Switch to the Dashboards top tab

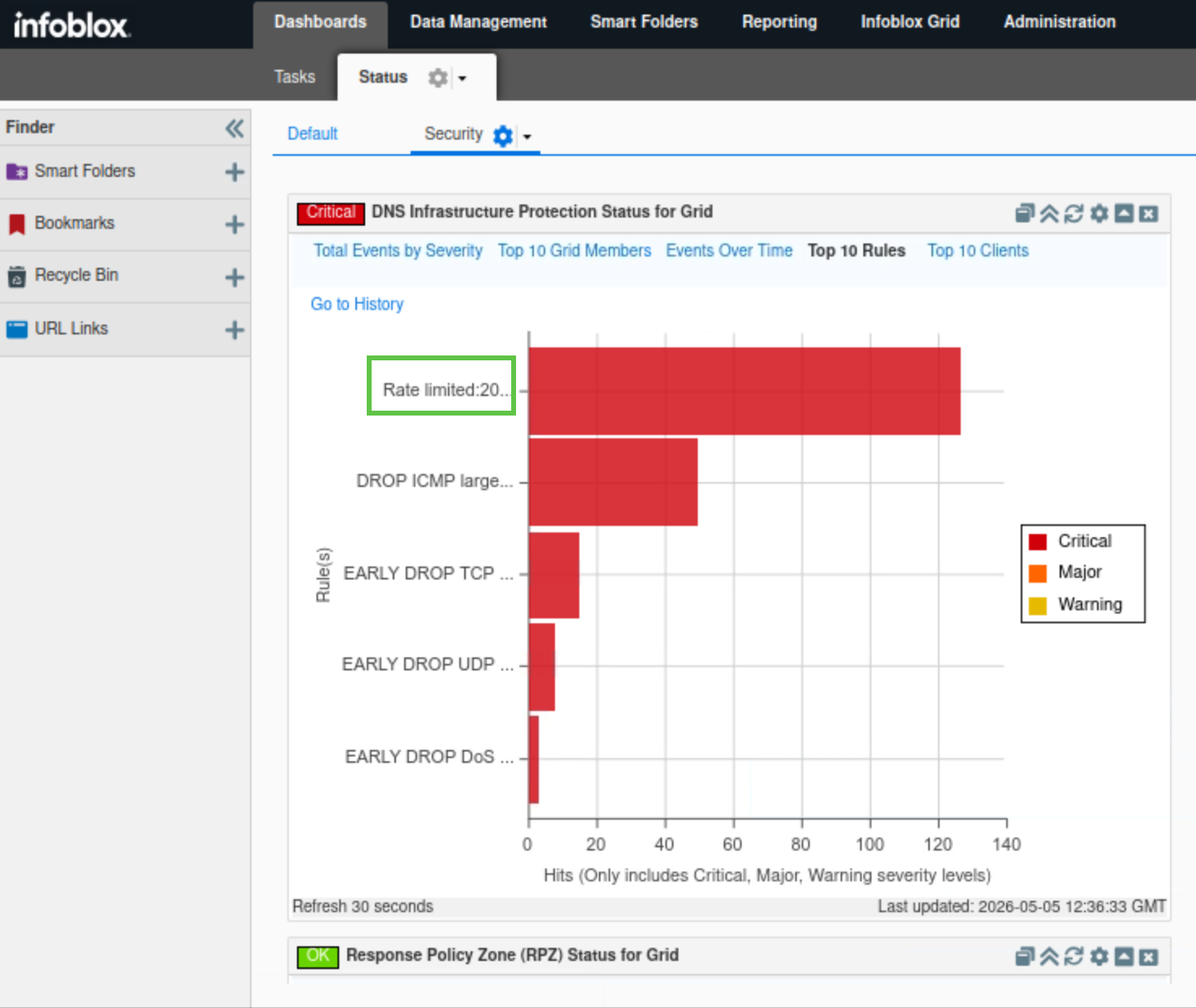pyautogui.click(x=321, y=23)
